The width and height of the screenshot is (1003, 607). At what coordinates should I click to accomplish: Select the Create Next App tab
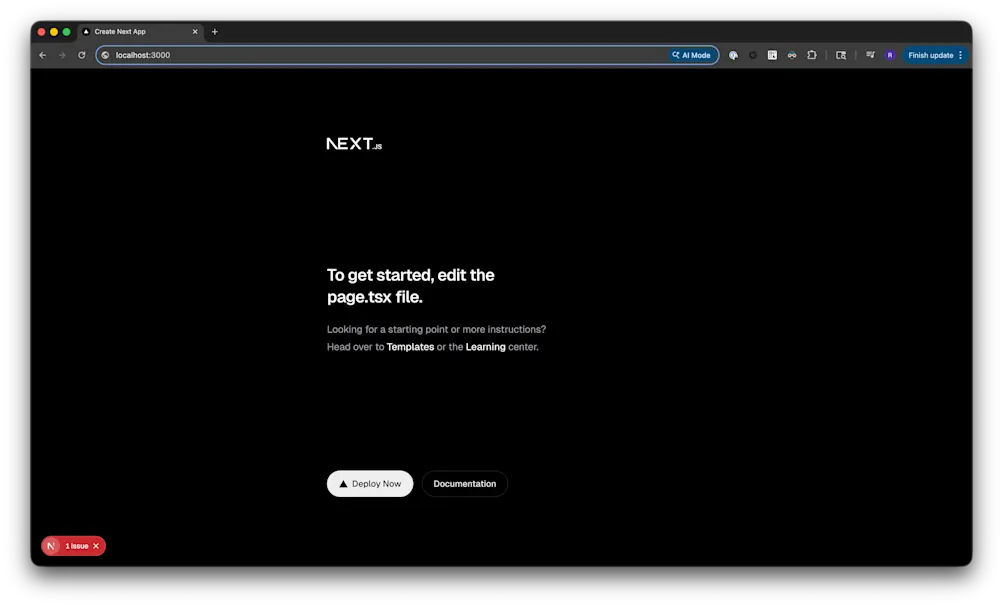(141, 31)
